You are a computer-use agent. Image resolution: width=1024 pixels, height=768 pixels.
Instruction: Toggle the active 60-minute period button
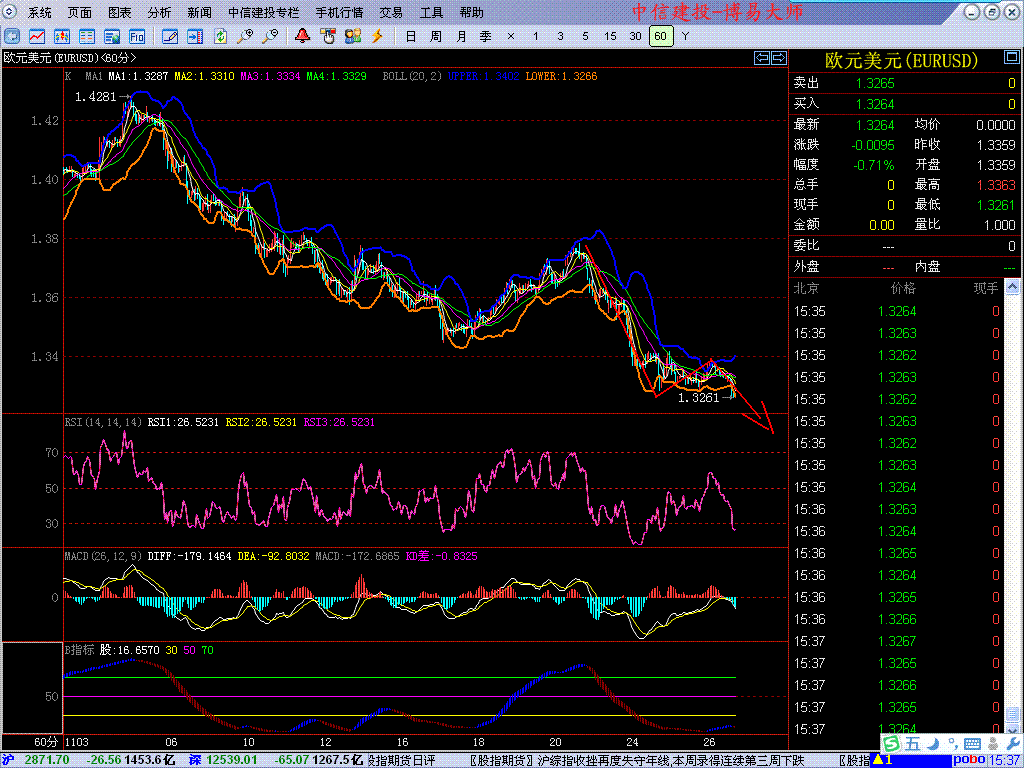(x=661, y=37)
